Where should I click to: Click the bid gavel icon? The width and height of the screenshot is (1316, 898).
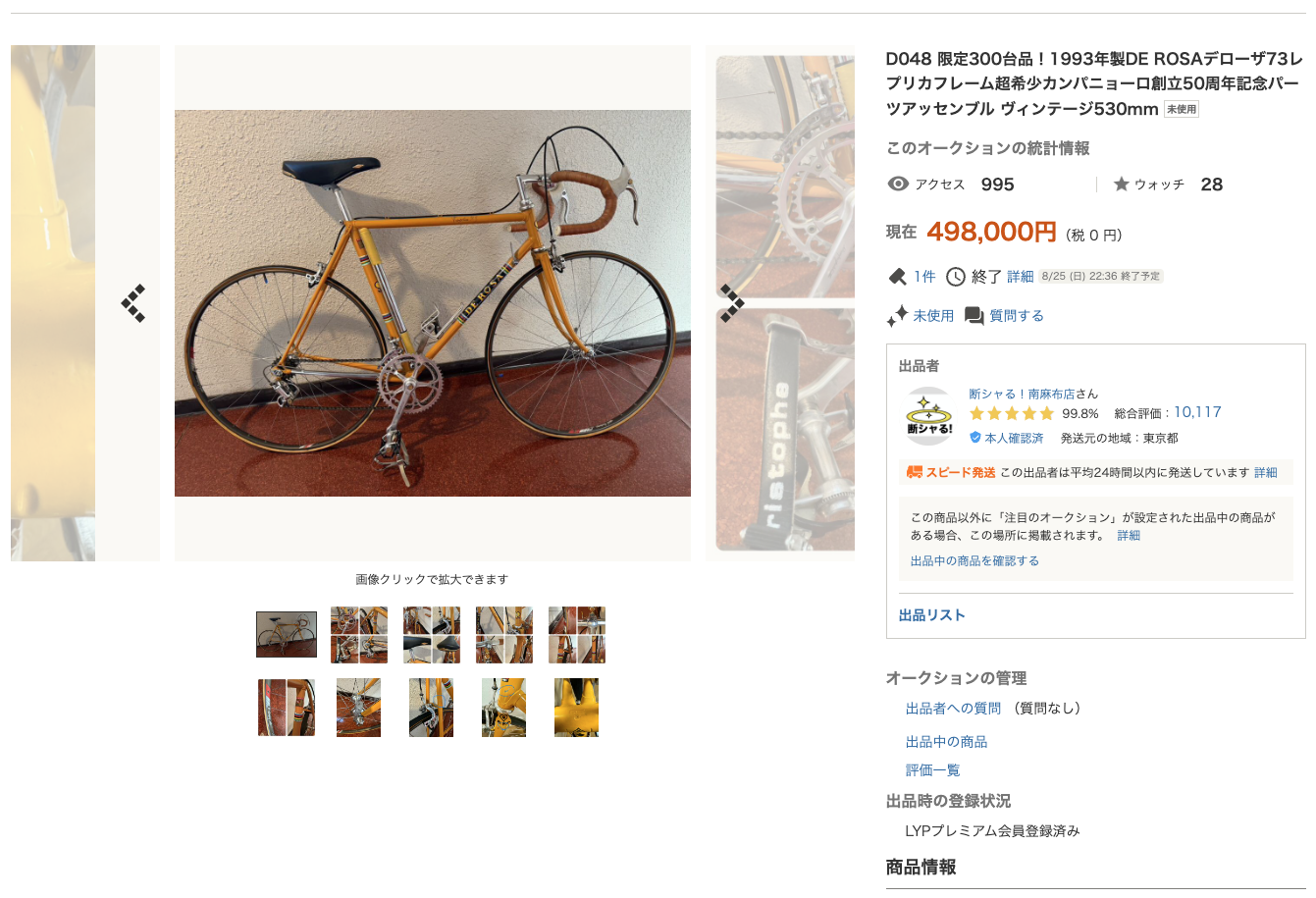(x=897, y=277)
